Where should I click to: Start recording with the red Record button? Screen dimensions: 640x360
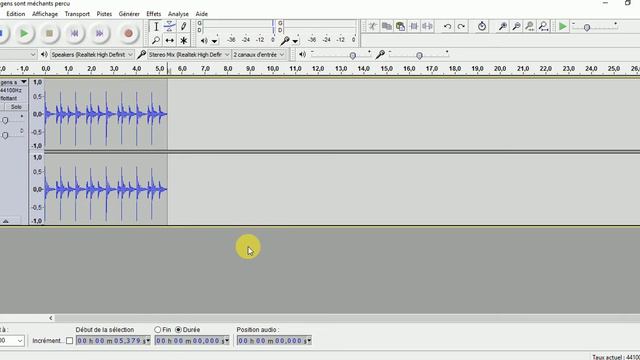(x=128, y=33)
